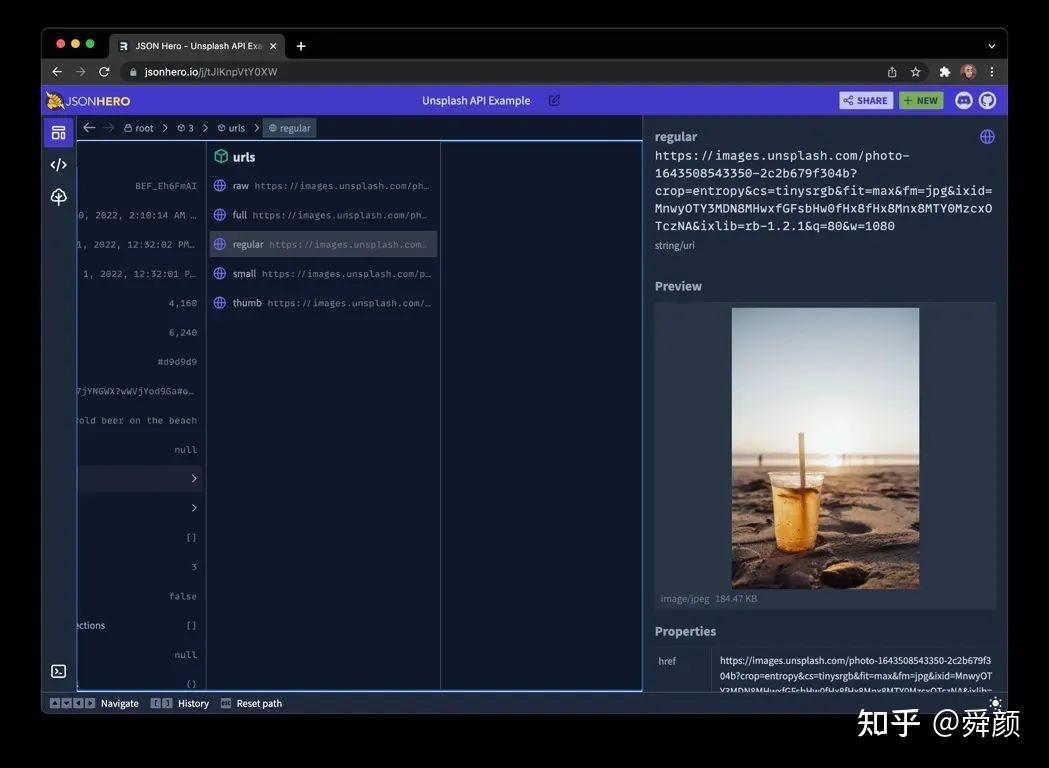Click the BEF_Eh6FmAI value
Screen dimensions: 1049x768
point(166,186)
